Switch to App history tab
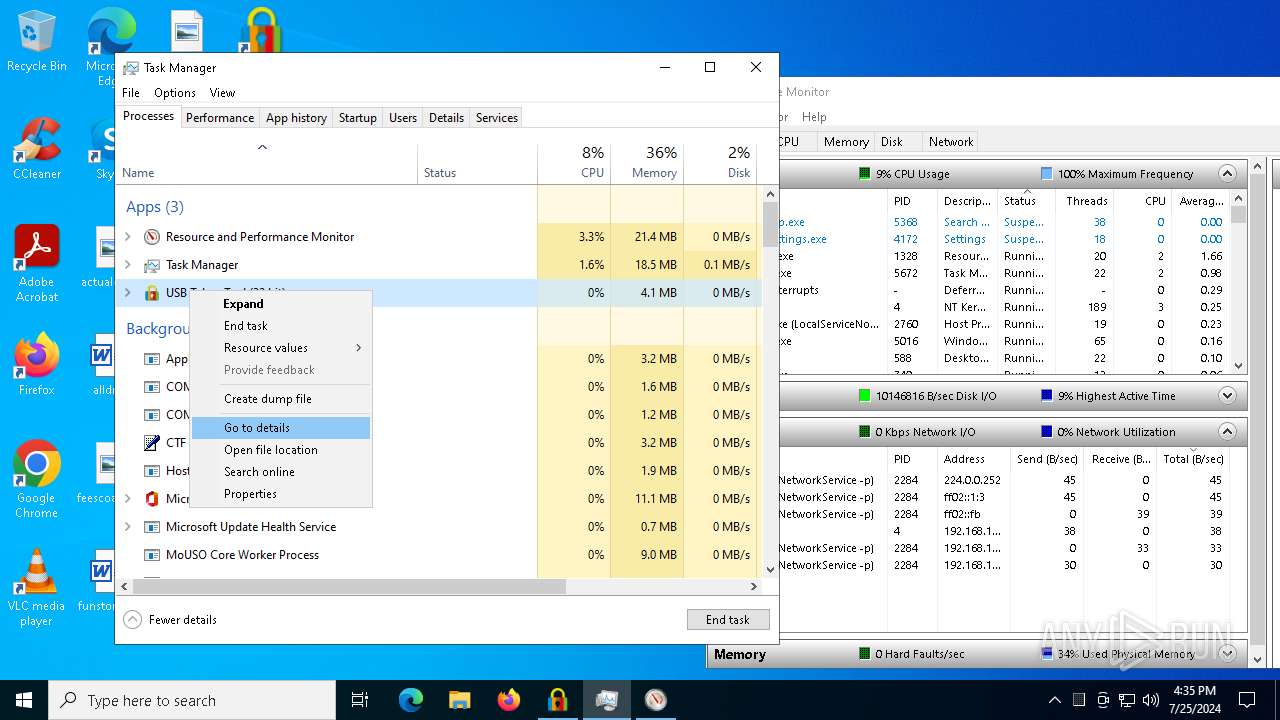The width and height of the screenshot is (1280, 720). [x=296, y=118]
